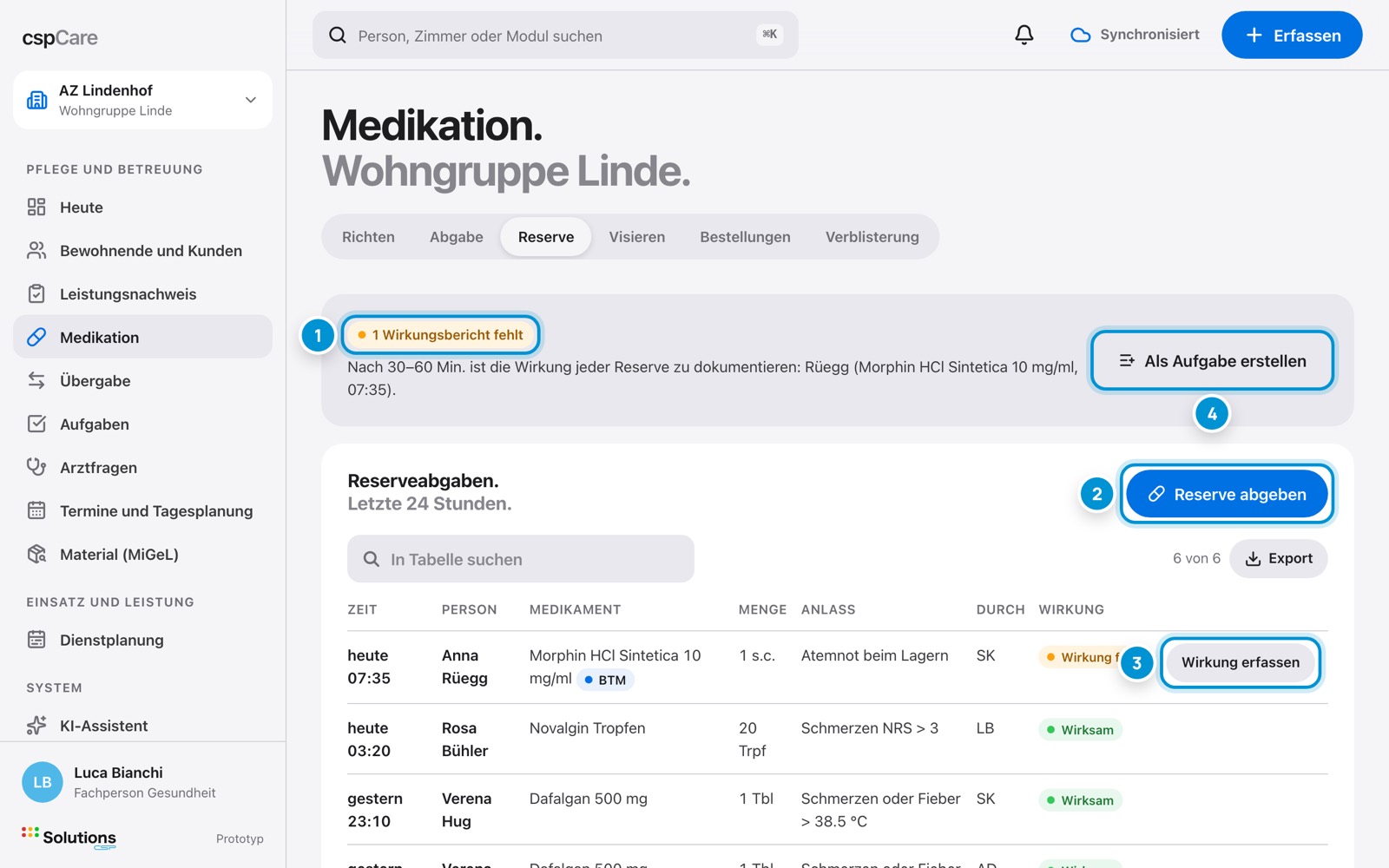Open the KI-Assistent sparkle icon

point(36,725)
